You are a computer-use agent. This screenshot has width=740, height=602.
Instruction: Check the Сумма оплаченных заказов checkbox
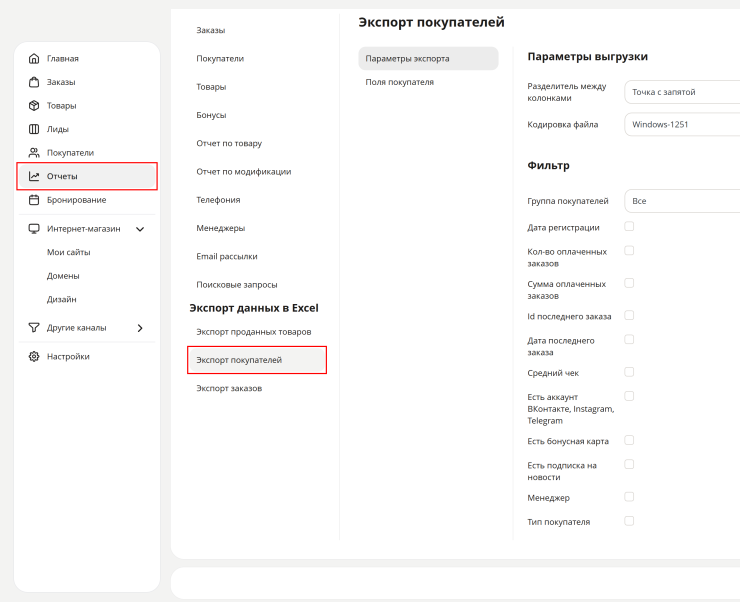pos(629,283)
